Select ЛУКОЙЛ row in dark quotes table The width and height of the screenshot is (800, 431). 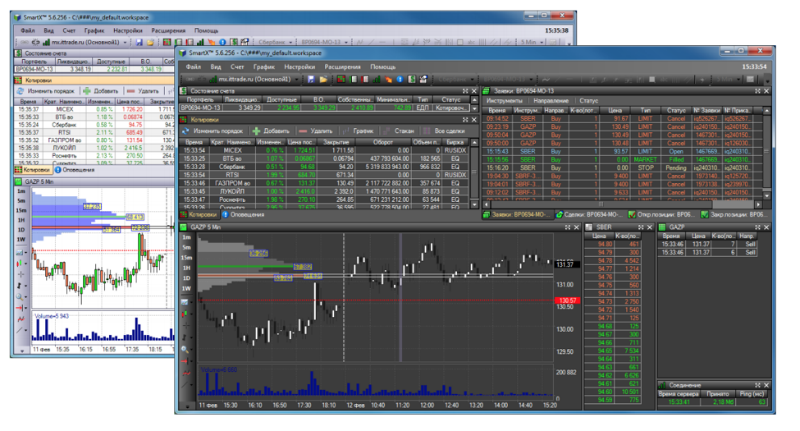[x=324, y=191]
